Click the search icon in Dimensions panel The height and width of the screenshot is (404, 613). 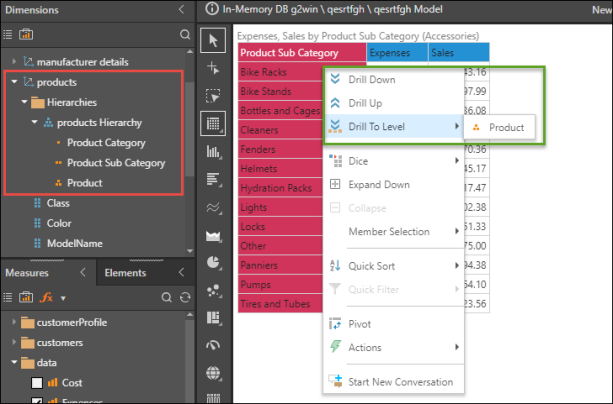[185, 34]
